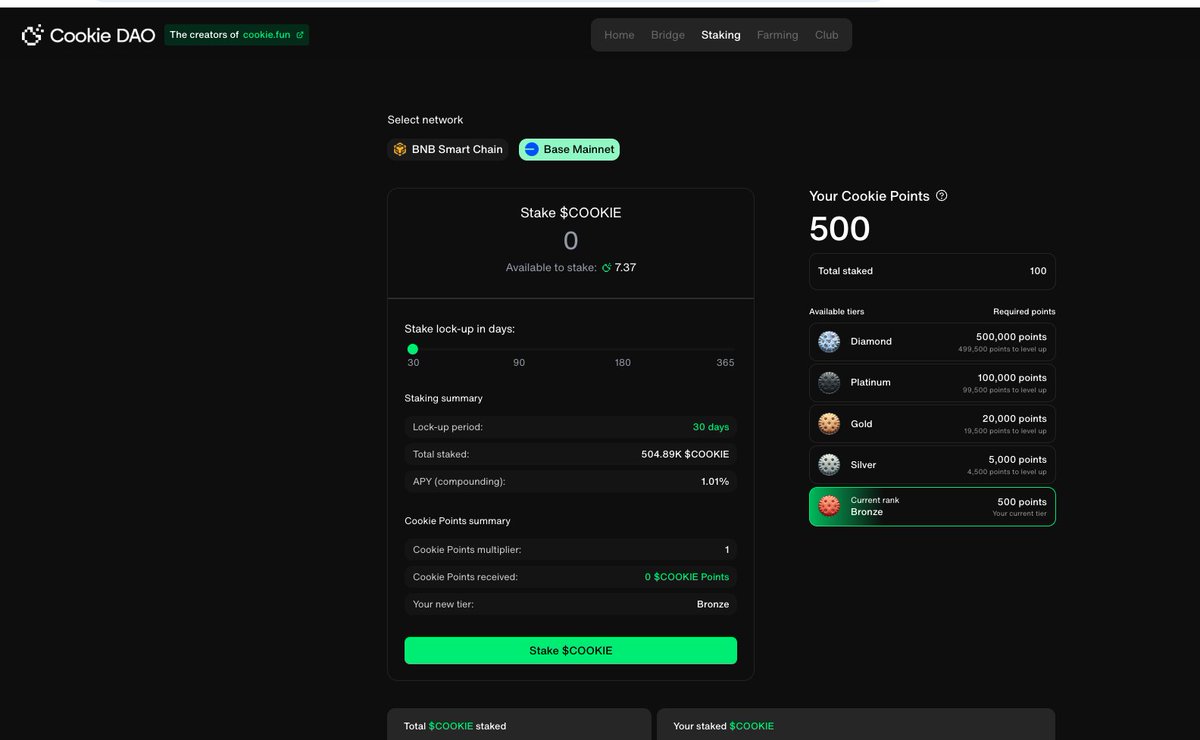Set lock-up slider to 180 days

click(x=623, y=362)
